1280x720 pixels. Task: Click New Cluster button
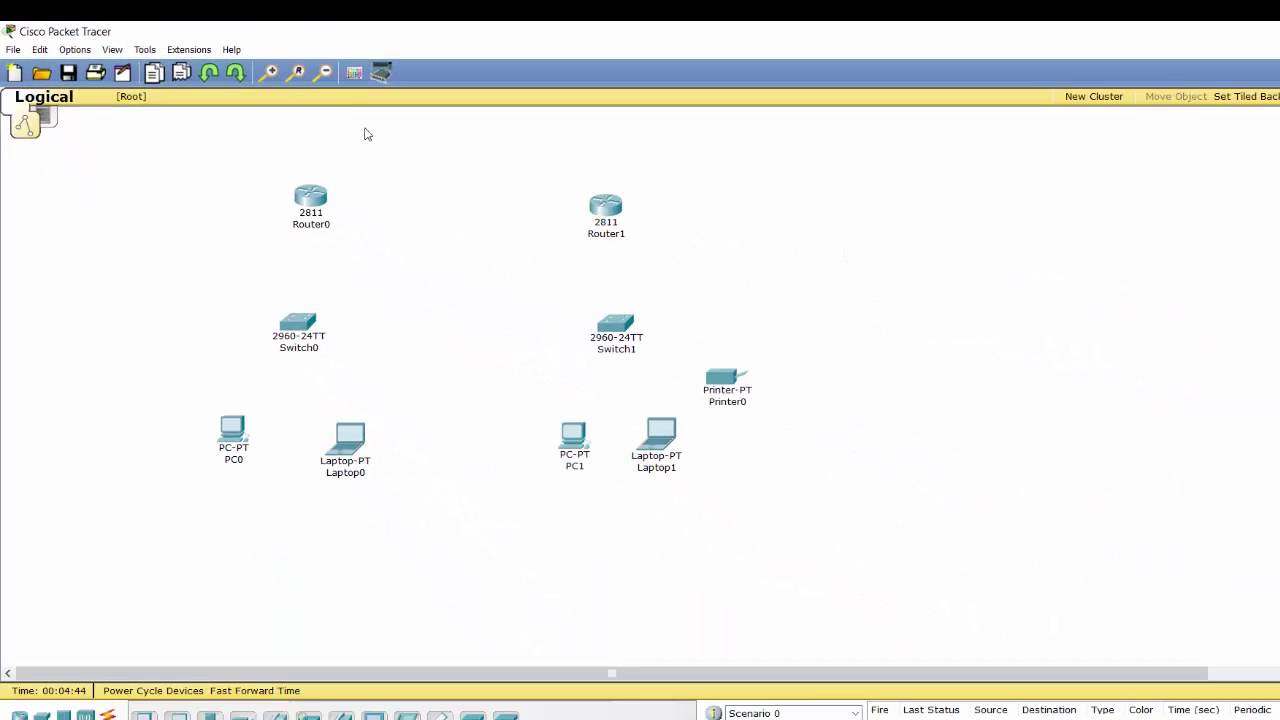(x=1094, y=97)
